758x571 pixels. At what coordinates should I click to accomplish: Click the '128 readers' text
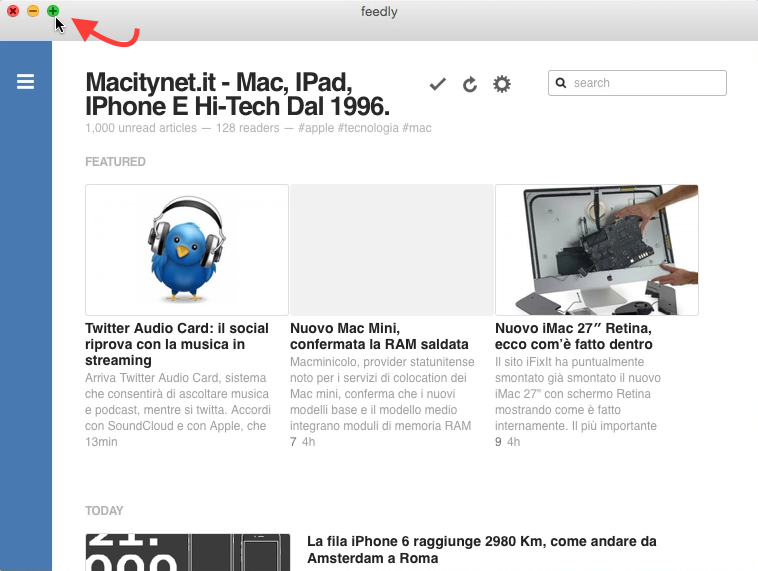coord(248,128)
